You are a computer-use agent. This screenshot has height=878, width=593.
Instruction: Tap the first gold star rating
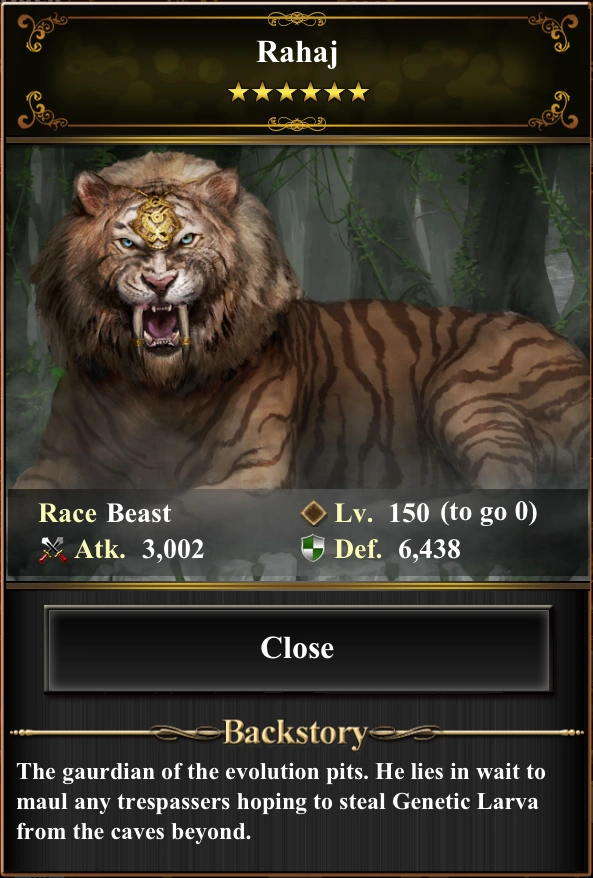click(x=239, y=92)
